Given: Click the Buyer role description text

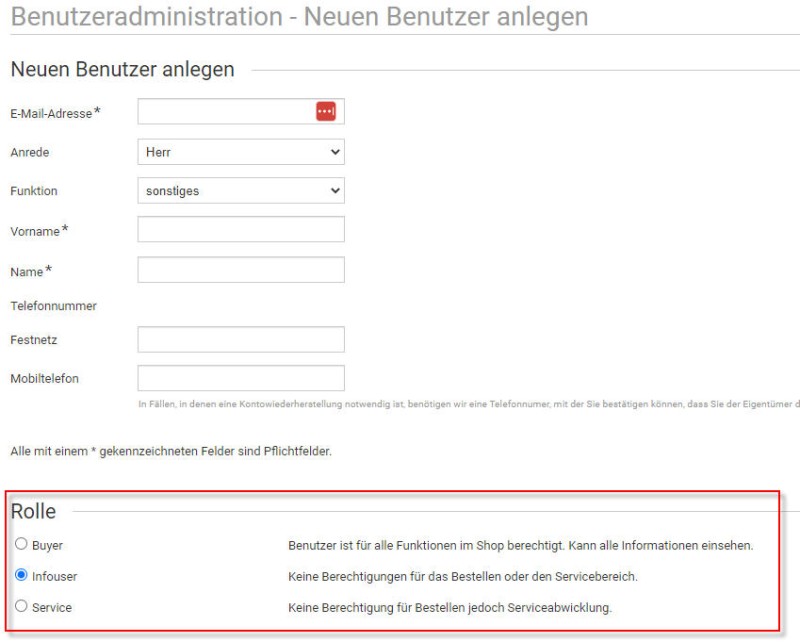Looking at the screenshot, I should point(520,546).
